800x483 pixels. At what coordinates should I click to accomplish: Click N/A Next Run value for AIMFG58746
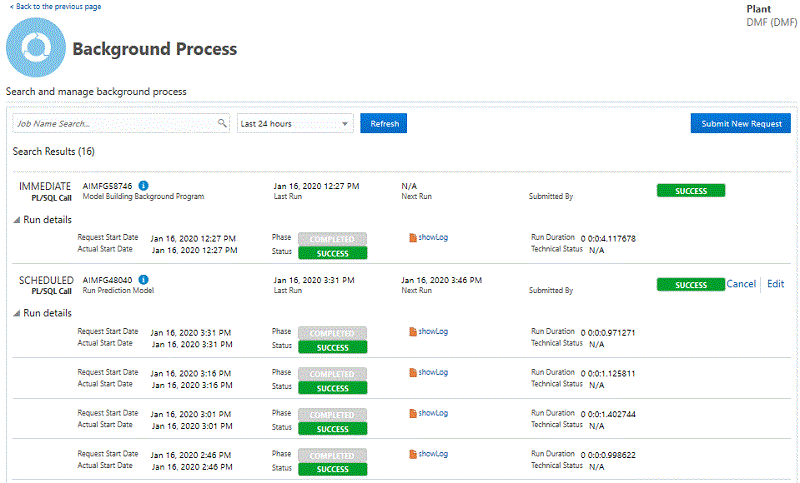409,186
